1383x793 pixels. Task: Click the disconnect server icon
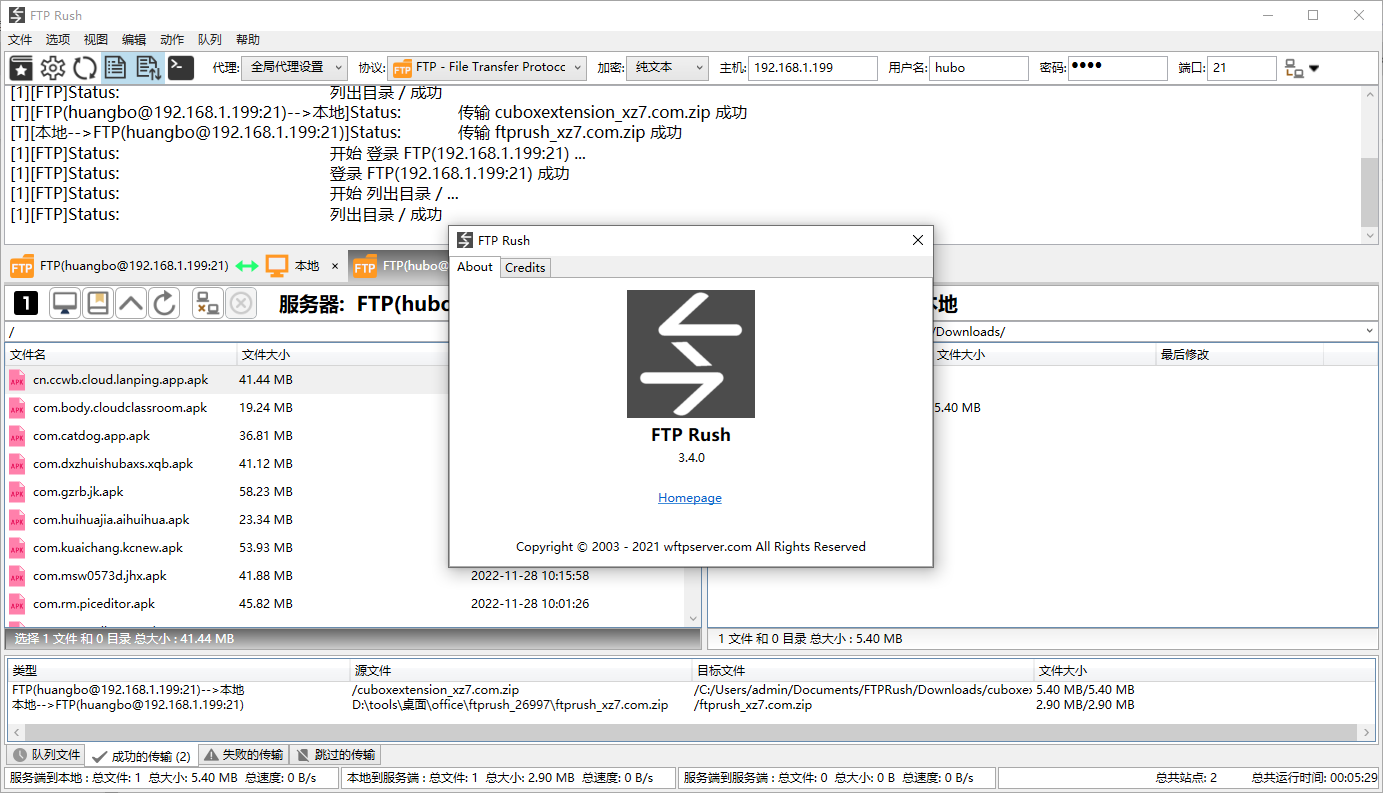[208, 303]
